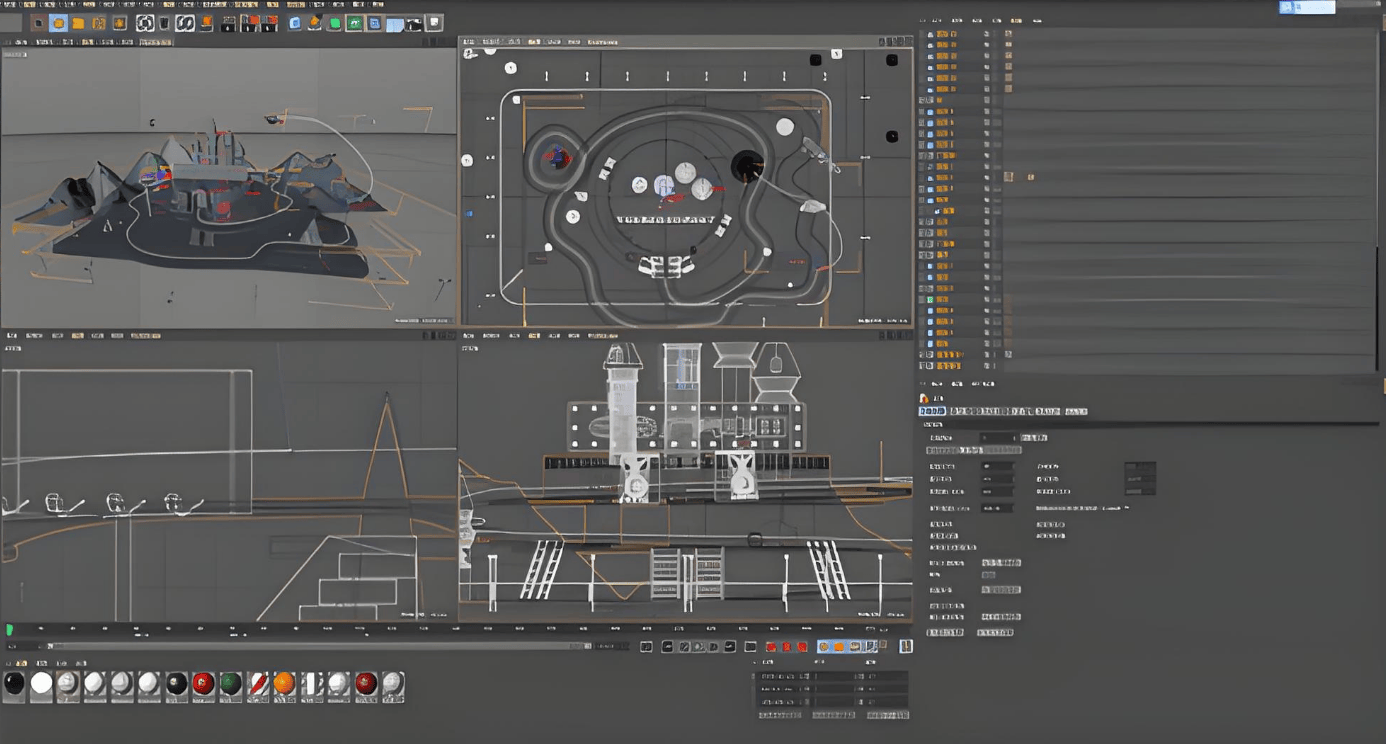Toggle visibility dots of green-icon object row
The height and width of the screenshot is (744, 1386).
[986, 299]
